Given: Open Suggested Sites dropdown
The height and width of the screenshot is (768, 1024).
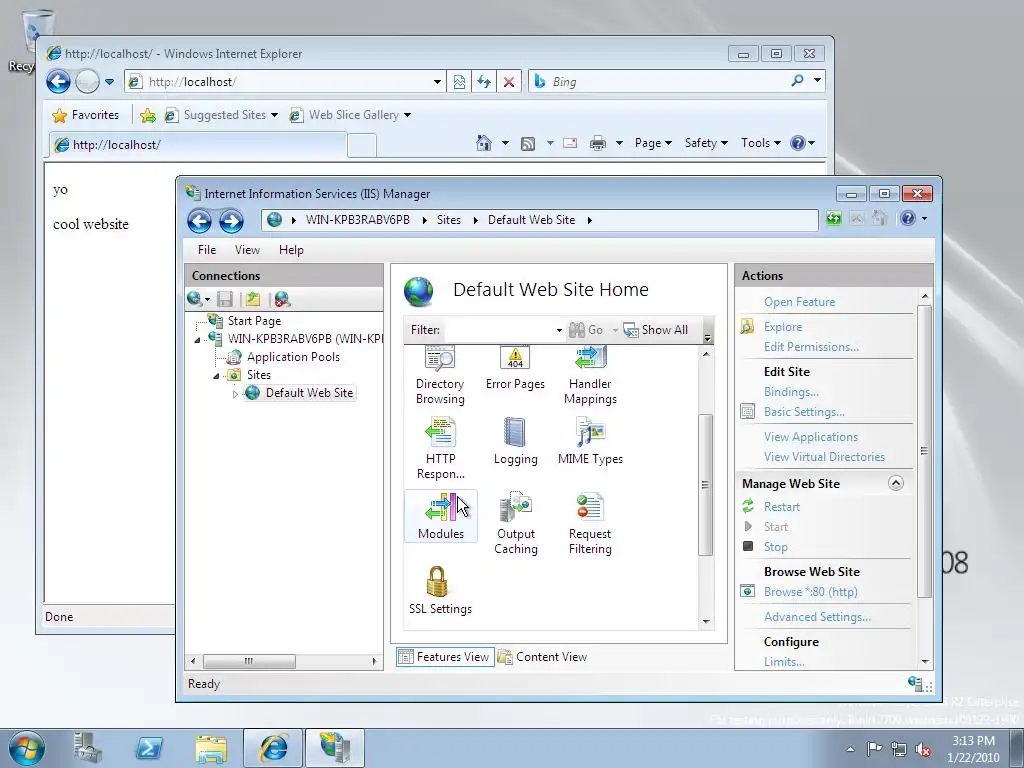Looking at the screenshot, I should click(274, 116).
